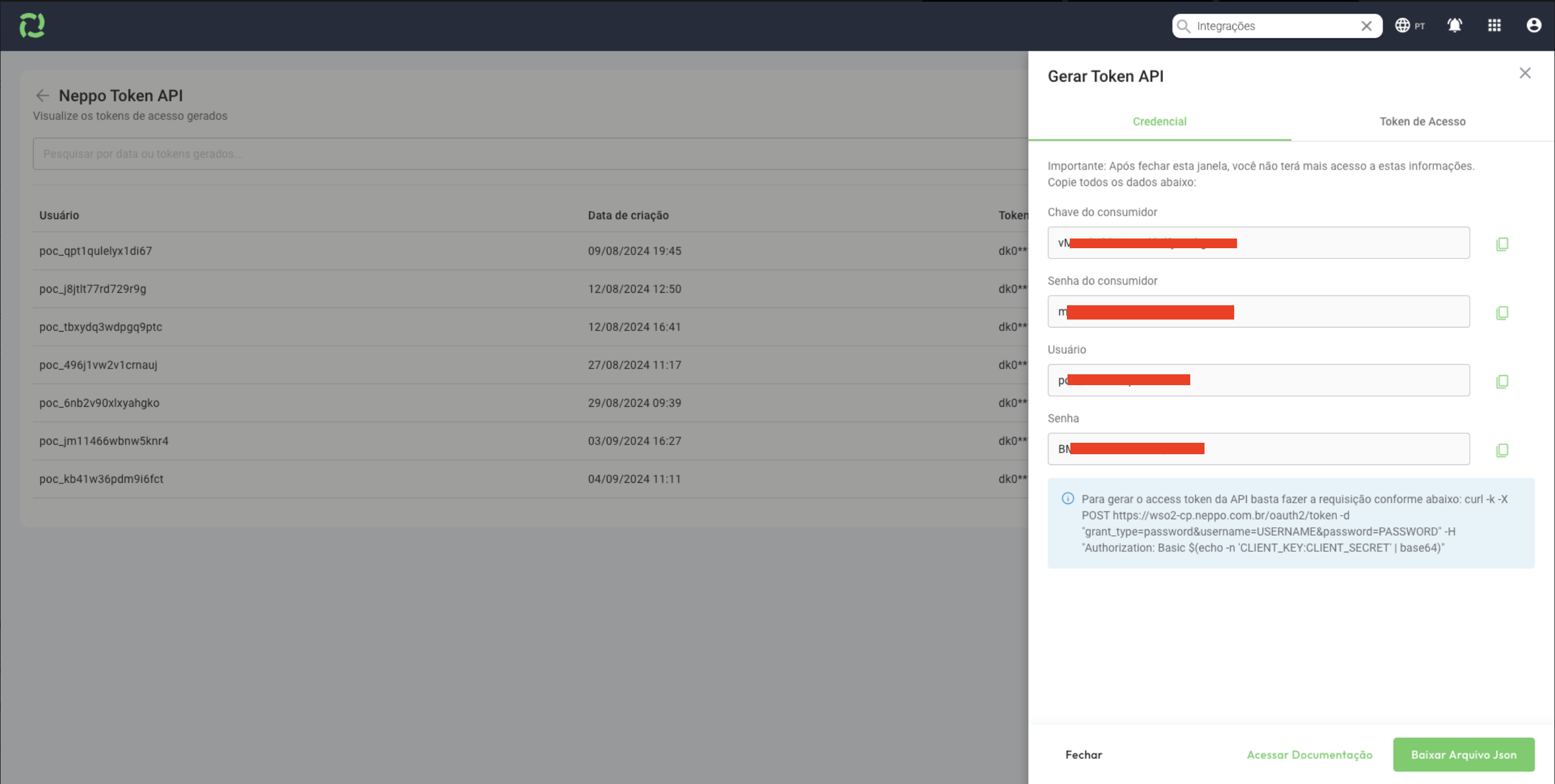The height and width of the screenshot is (784, 1555).
Task: Switch to the Token de Acesso tab
Action: 1423,122
